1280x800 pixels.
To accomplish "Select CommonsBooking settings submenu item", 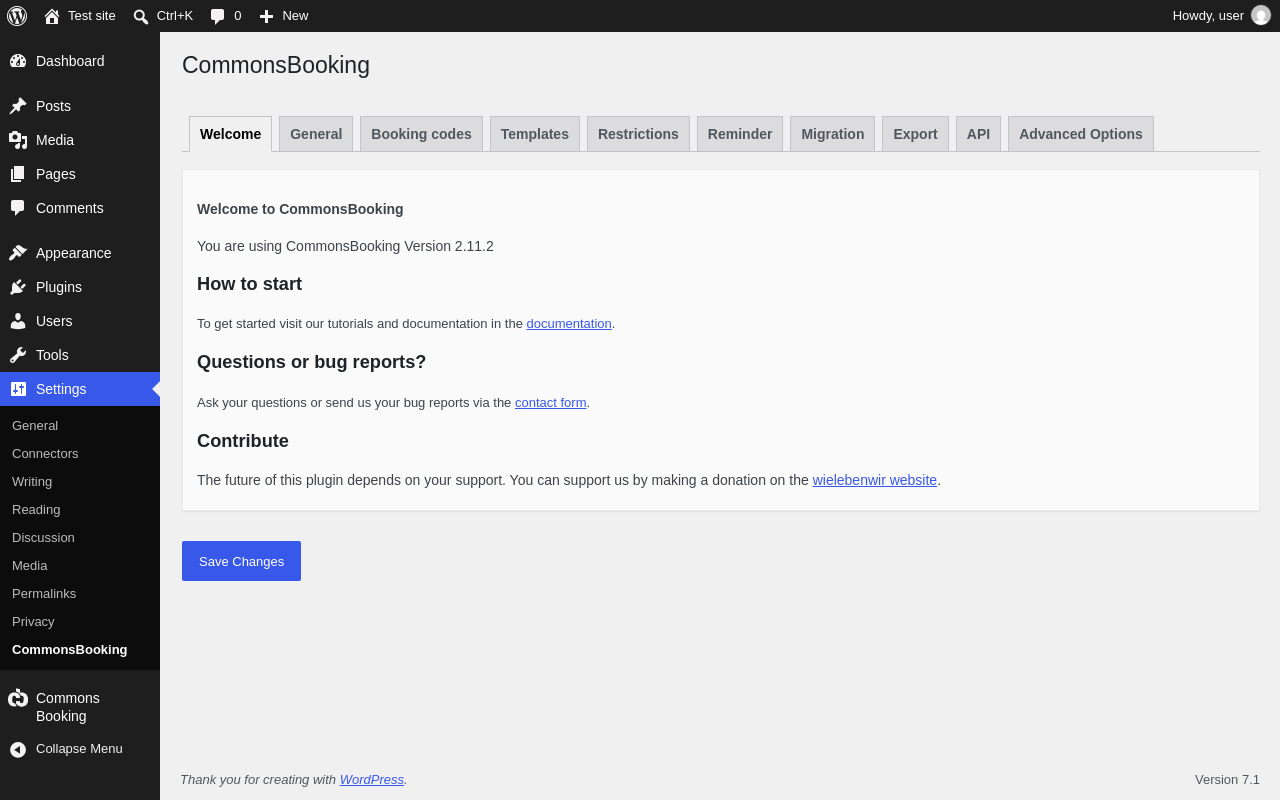I will (x=70, y=649).
